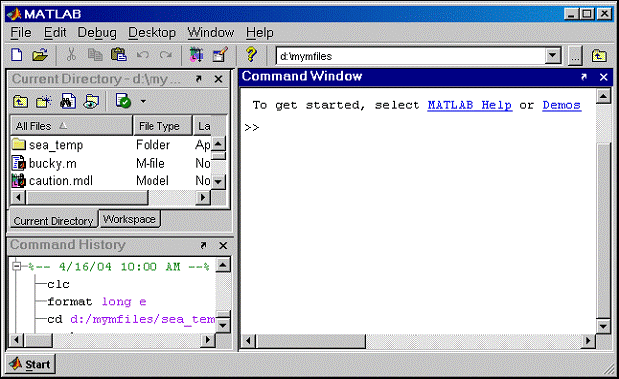Click the New M-file toolbar icon
Screen dimensions: 619x379
pos(17,55)
